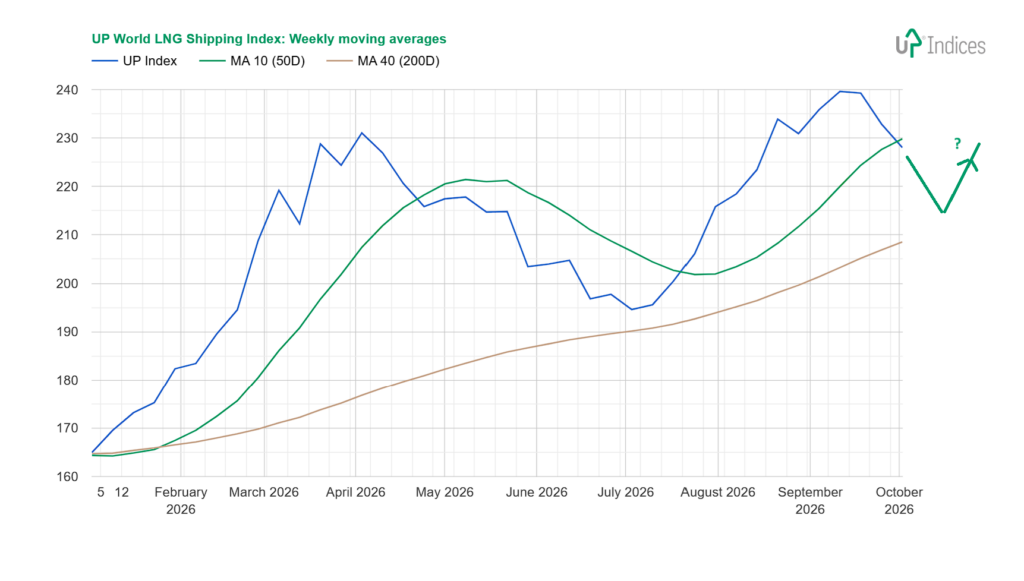The width and height of the screenshot is (1024, 581).
Task: Click the green MA 10 legend line swatch
Action: point(212,61)
